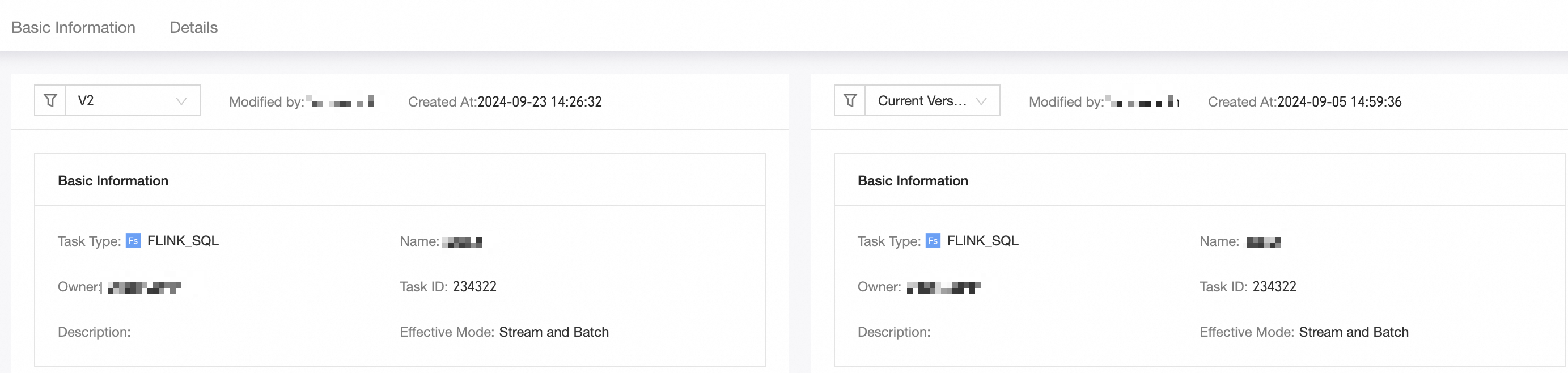Click the 2024-09-23 14:26:32 creation timestamp
The width and height of the screenshot is (1568, 373).
point(539,101)
